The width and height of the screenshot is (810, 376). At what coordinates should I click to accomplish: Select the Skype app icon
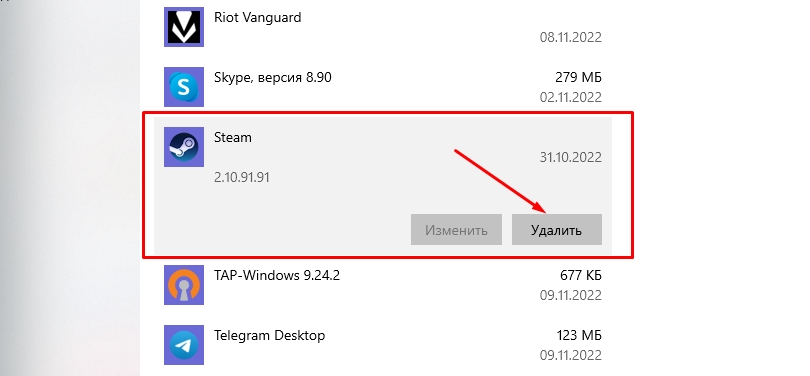[x=184, y=87]
